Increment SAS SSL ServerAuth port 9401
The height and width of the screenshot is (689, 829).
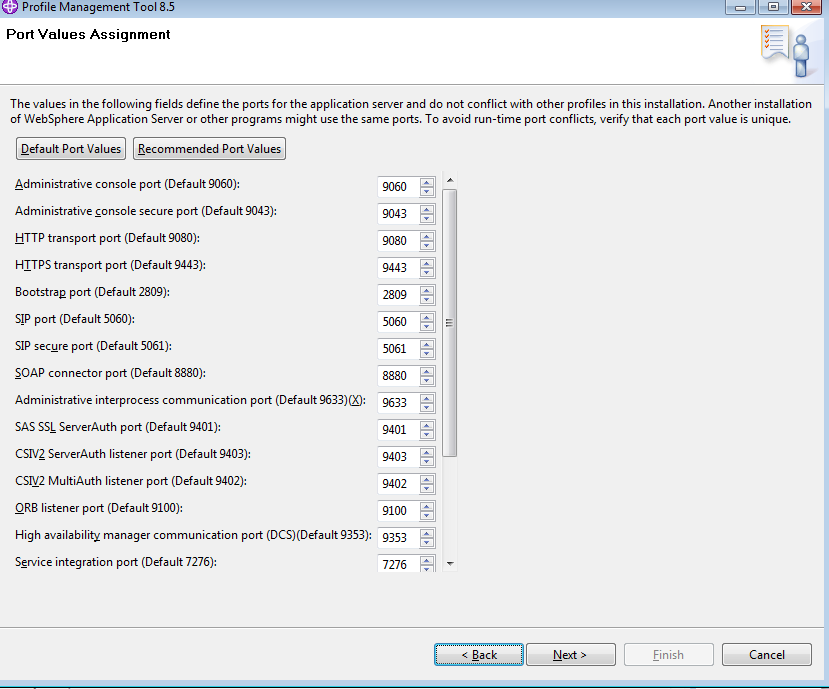click(x=427, y=425)
